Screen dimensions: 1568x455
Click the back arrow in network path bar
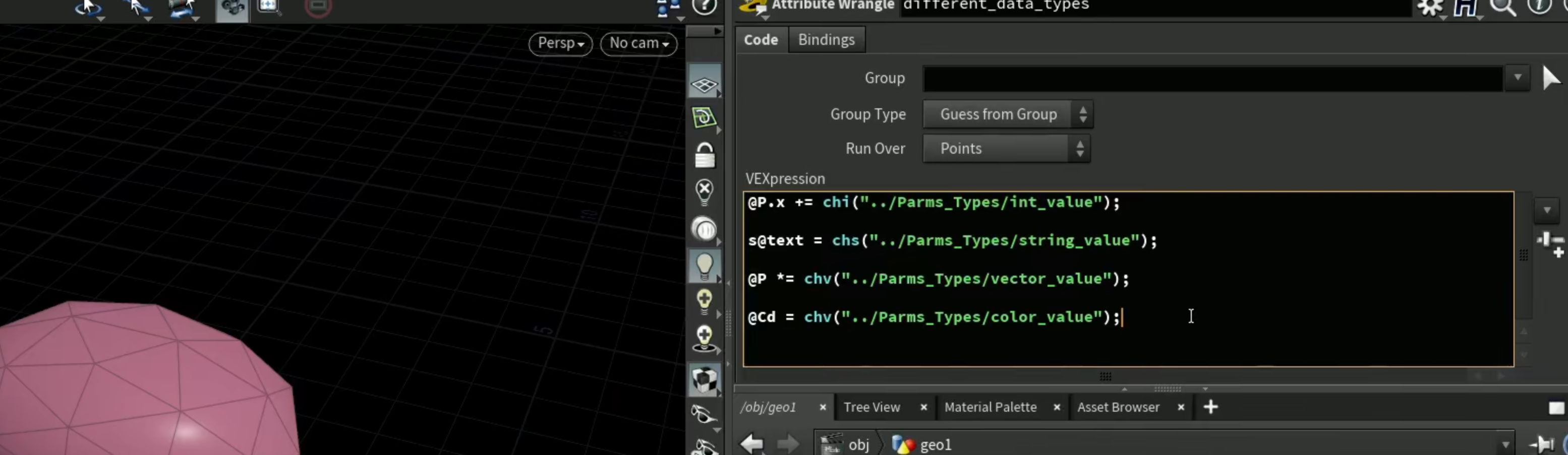point(752,443)
